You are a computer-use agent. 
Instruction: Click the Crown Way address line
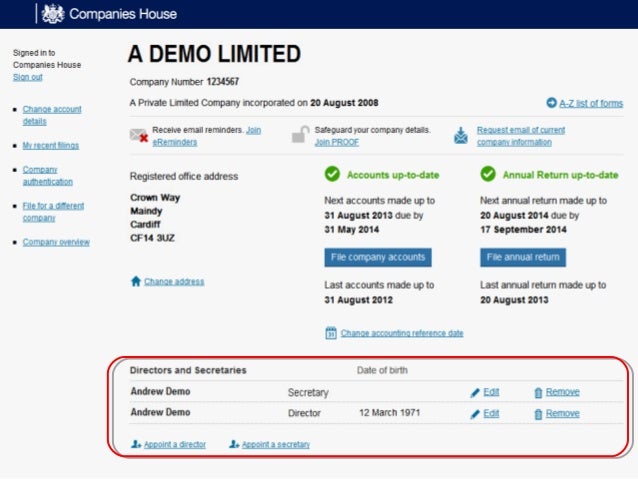pyautogui.click(x=155, y=197)
